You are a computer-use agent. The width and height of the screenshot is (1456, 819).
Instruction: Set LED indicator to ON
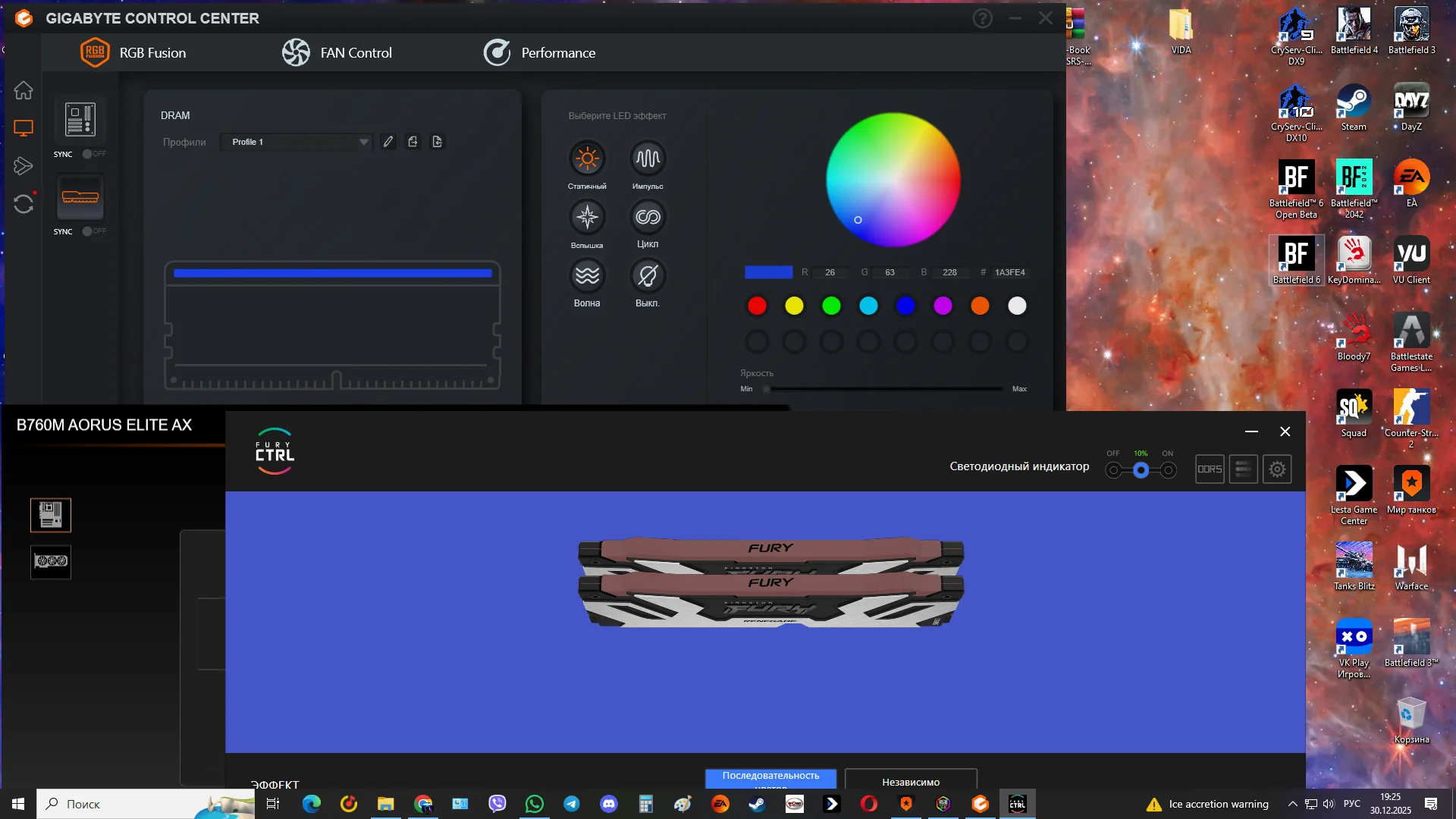point(1168,470)
